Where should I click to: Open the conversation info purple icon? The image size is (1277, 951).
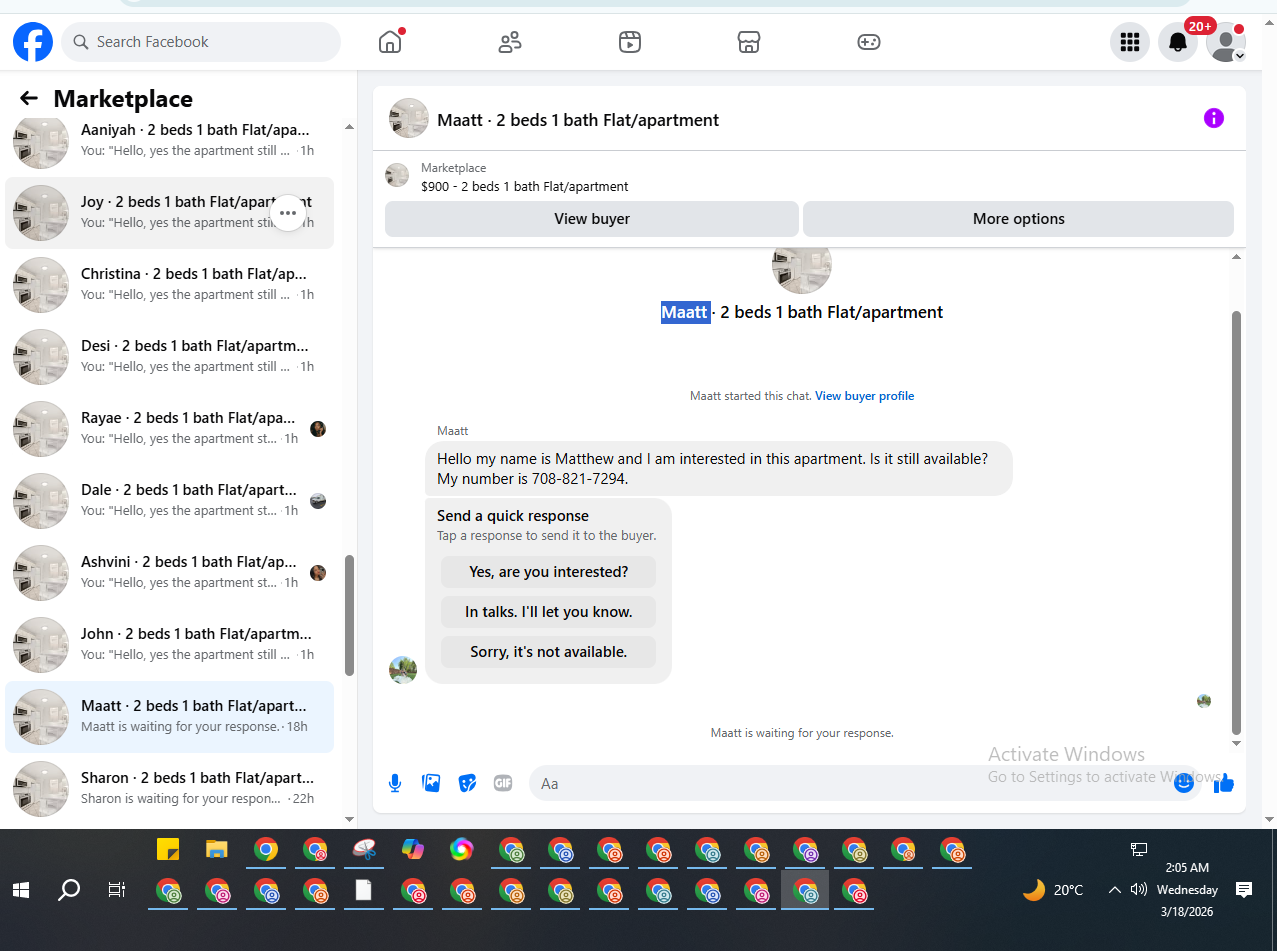1213,118
